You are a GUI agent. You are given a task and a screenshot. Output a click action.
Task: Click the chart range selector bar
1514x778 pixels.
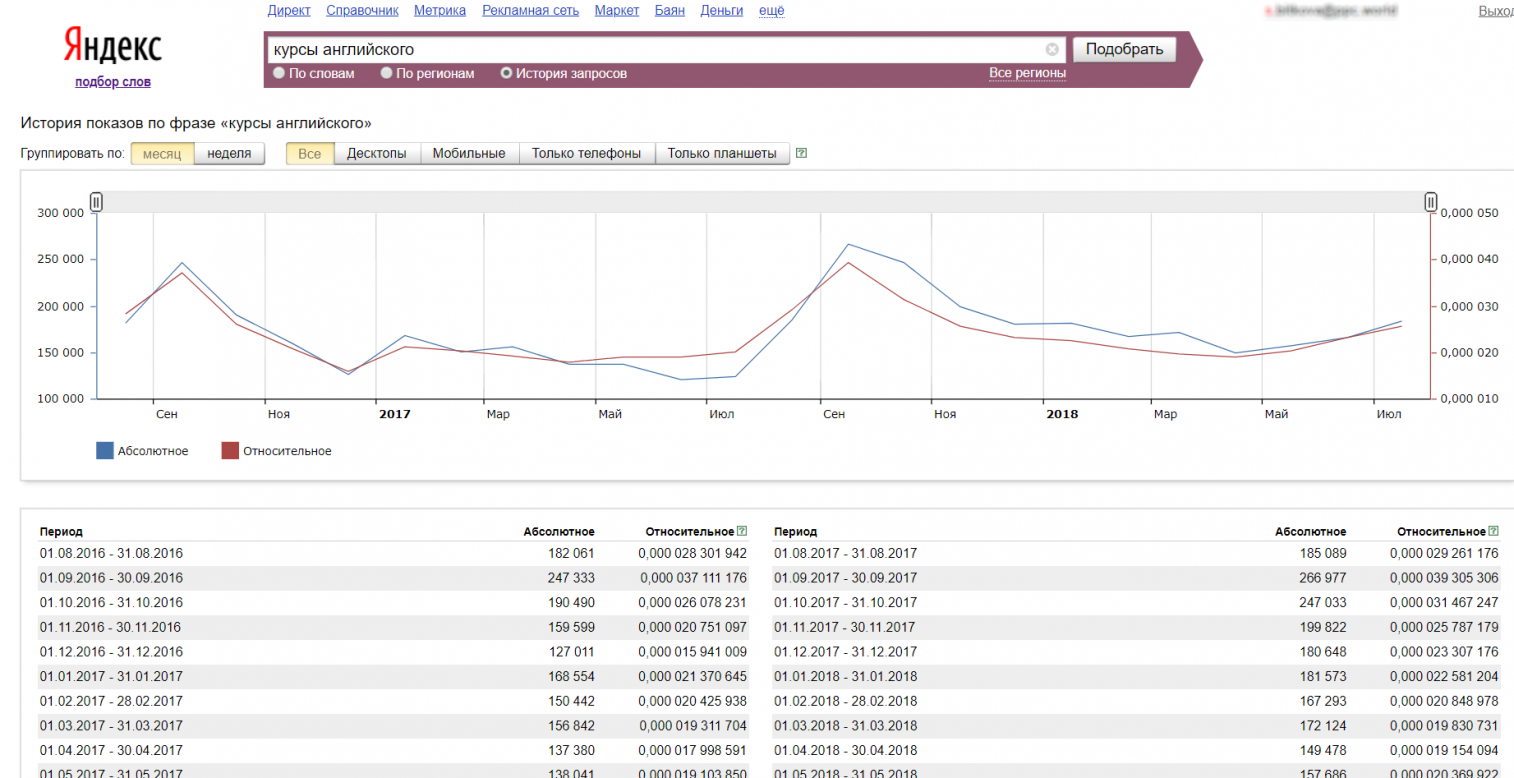[764, 202]
